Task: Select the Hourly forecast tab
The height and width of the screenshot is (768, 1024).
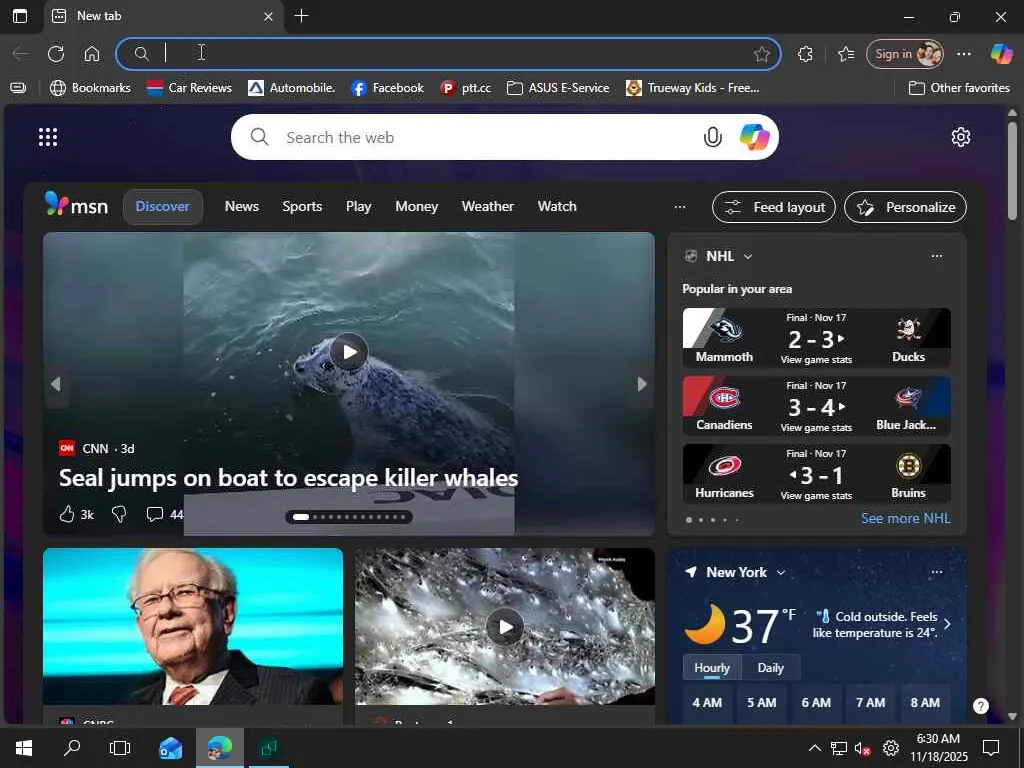Action: point(712,667)
